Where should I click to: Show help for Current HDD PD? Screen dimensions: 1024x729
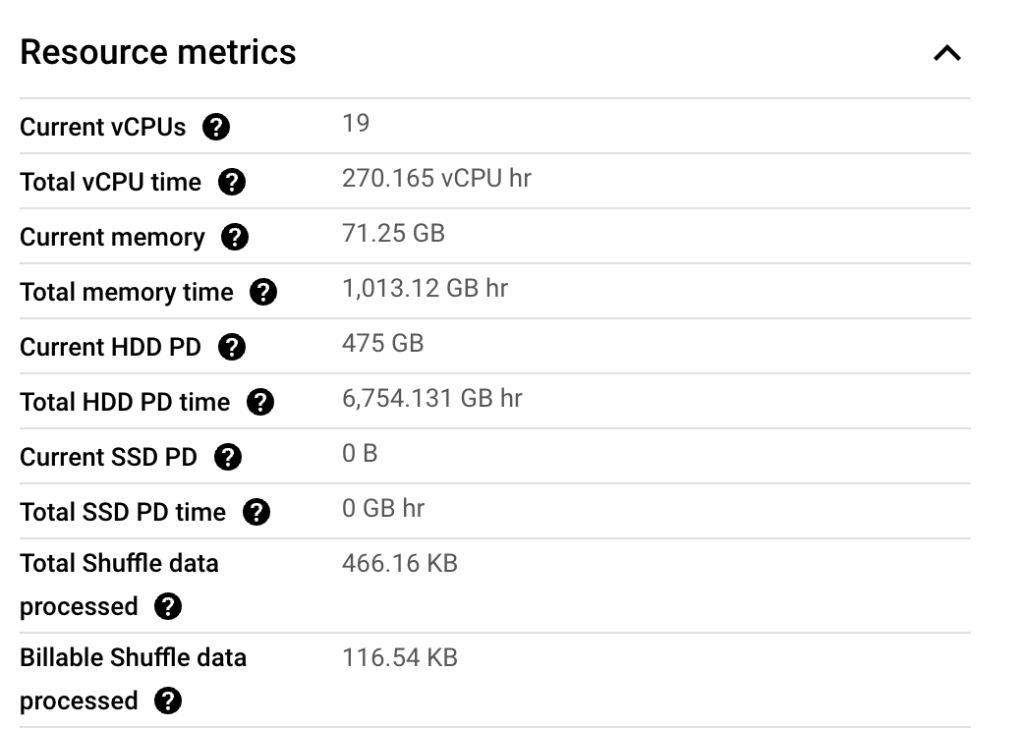click(232, 348)
